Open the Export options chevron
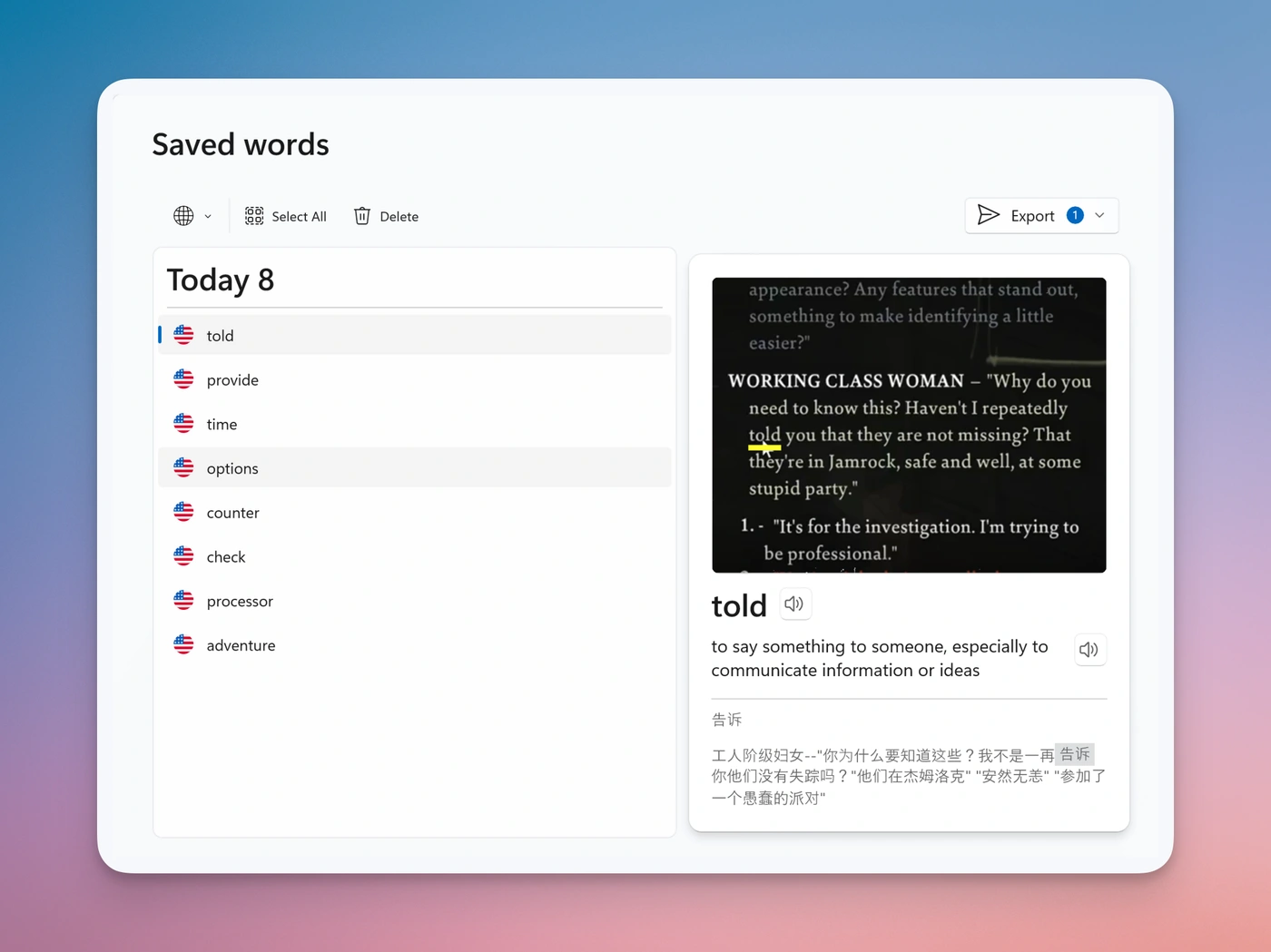This screenshot has width=1271, height=952. pyautogui.click(x=1099, y=215)
